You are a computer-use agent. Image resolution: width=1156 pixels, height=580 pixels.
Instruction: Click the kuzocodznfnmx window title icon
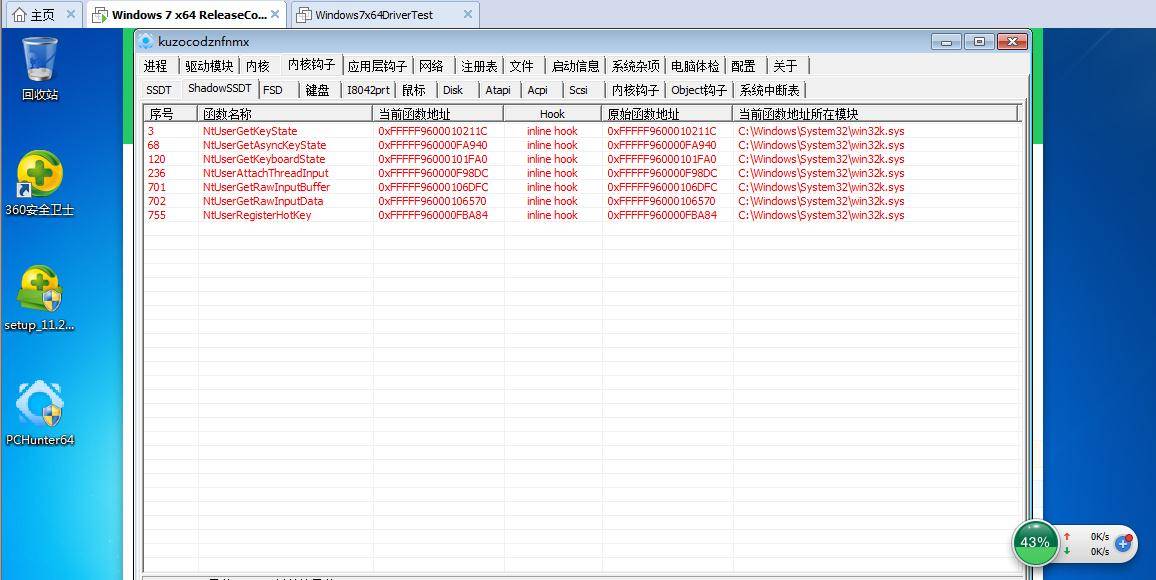(x=146, y=42)
